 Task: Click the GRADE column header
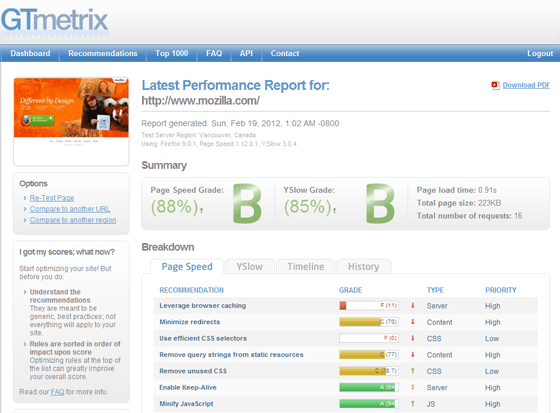pyautogui.click(x=350, y=290)
